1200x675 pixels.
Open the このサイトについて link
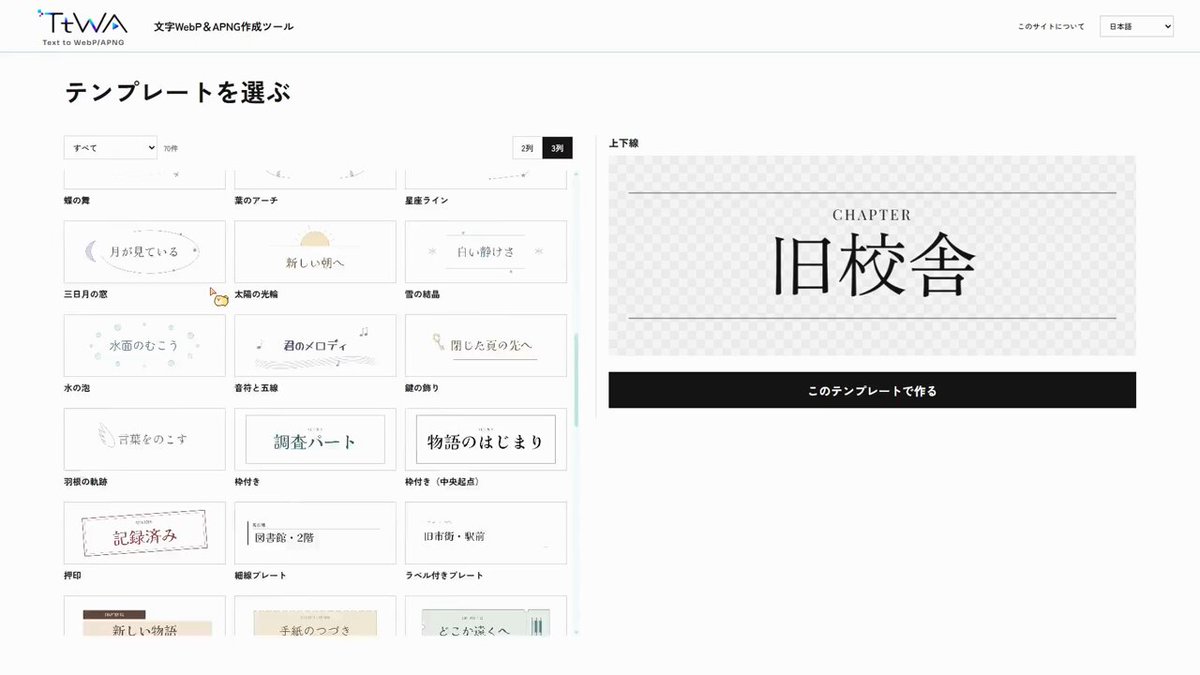(x=1051, y=27)
